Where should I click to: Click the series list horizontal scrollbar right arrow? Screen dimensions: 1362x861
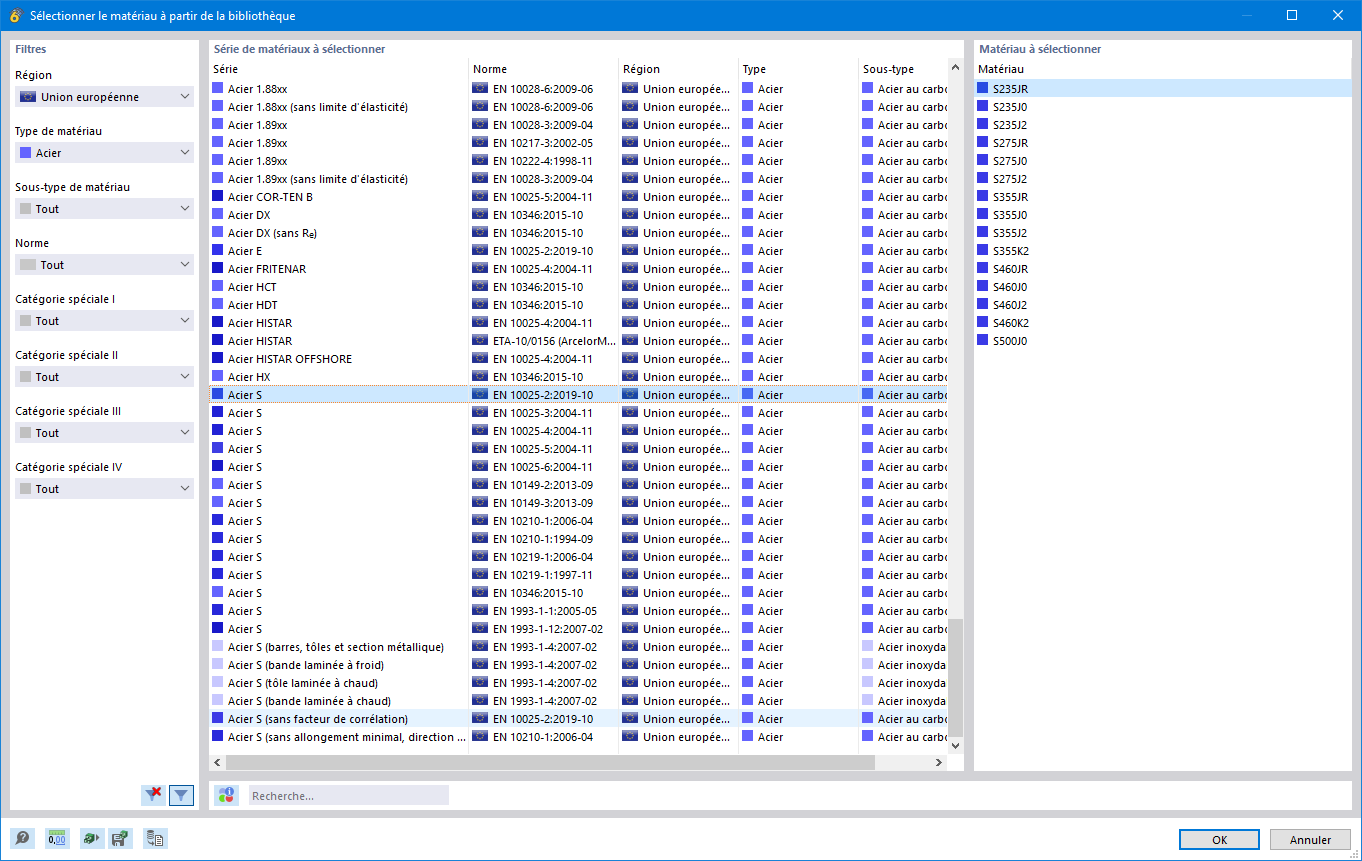pyautogui.click(x=939, y=763)
